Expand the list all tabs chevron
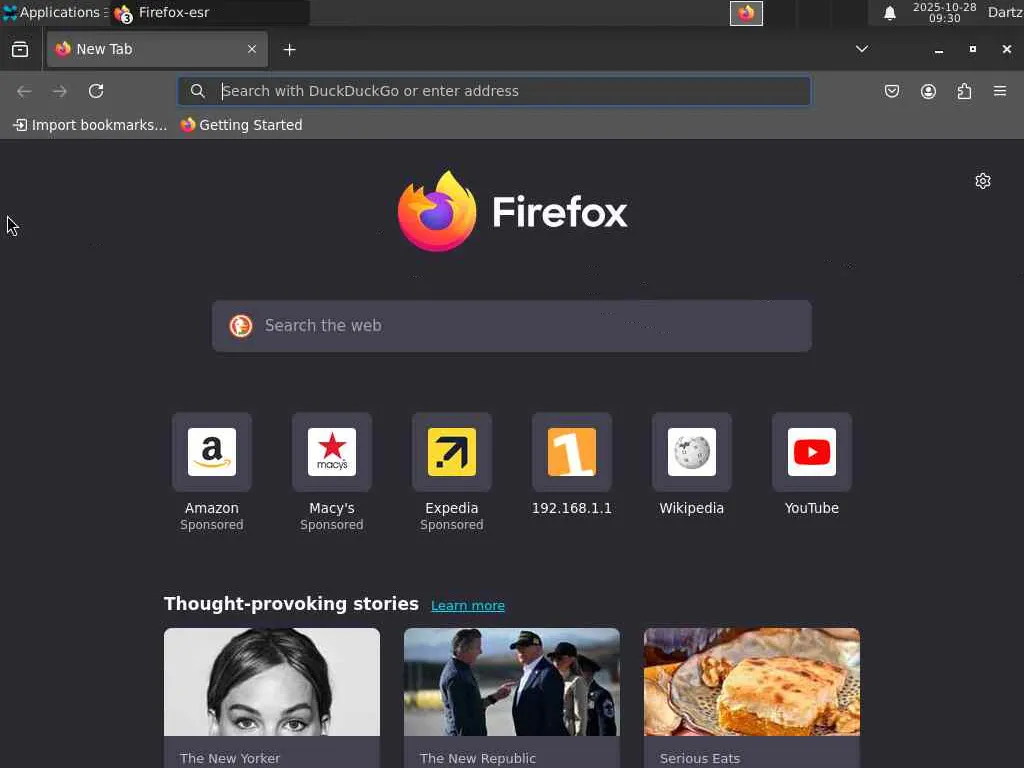 tap(862, 49)
